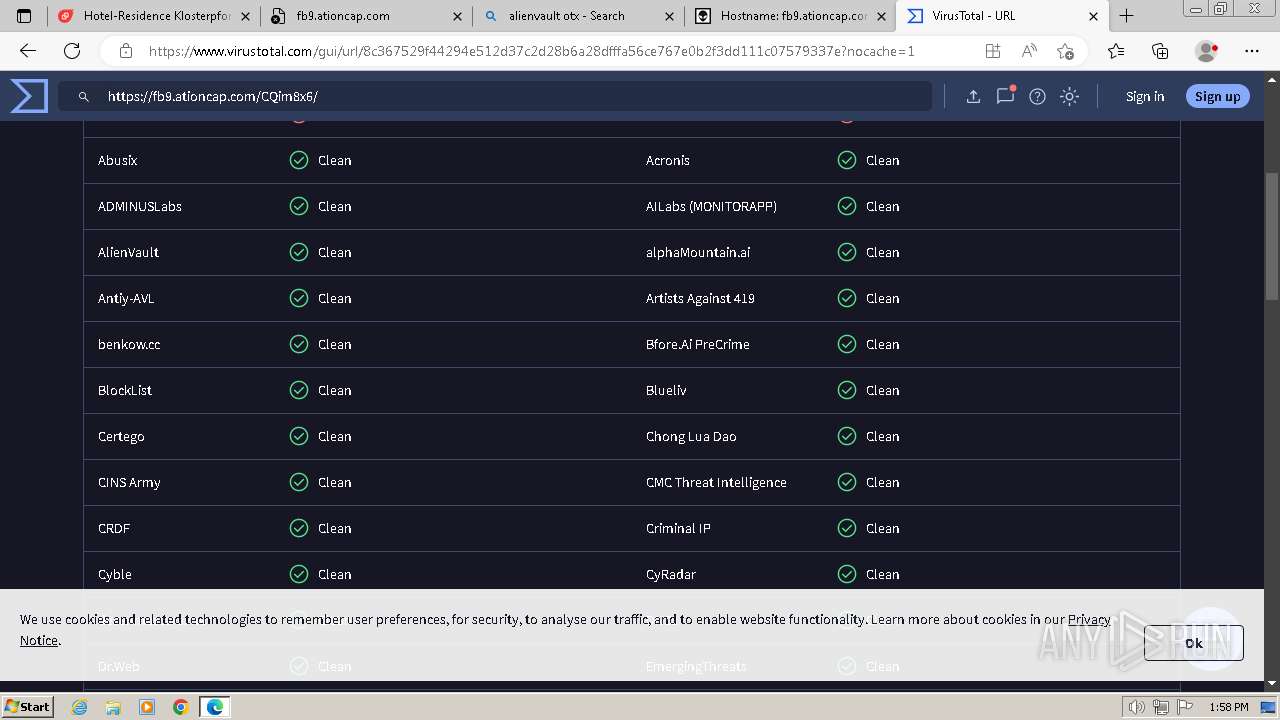Open the Collections icon
Screen dimensions: 1280x720
[x=1160, y=51]
